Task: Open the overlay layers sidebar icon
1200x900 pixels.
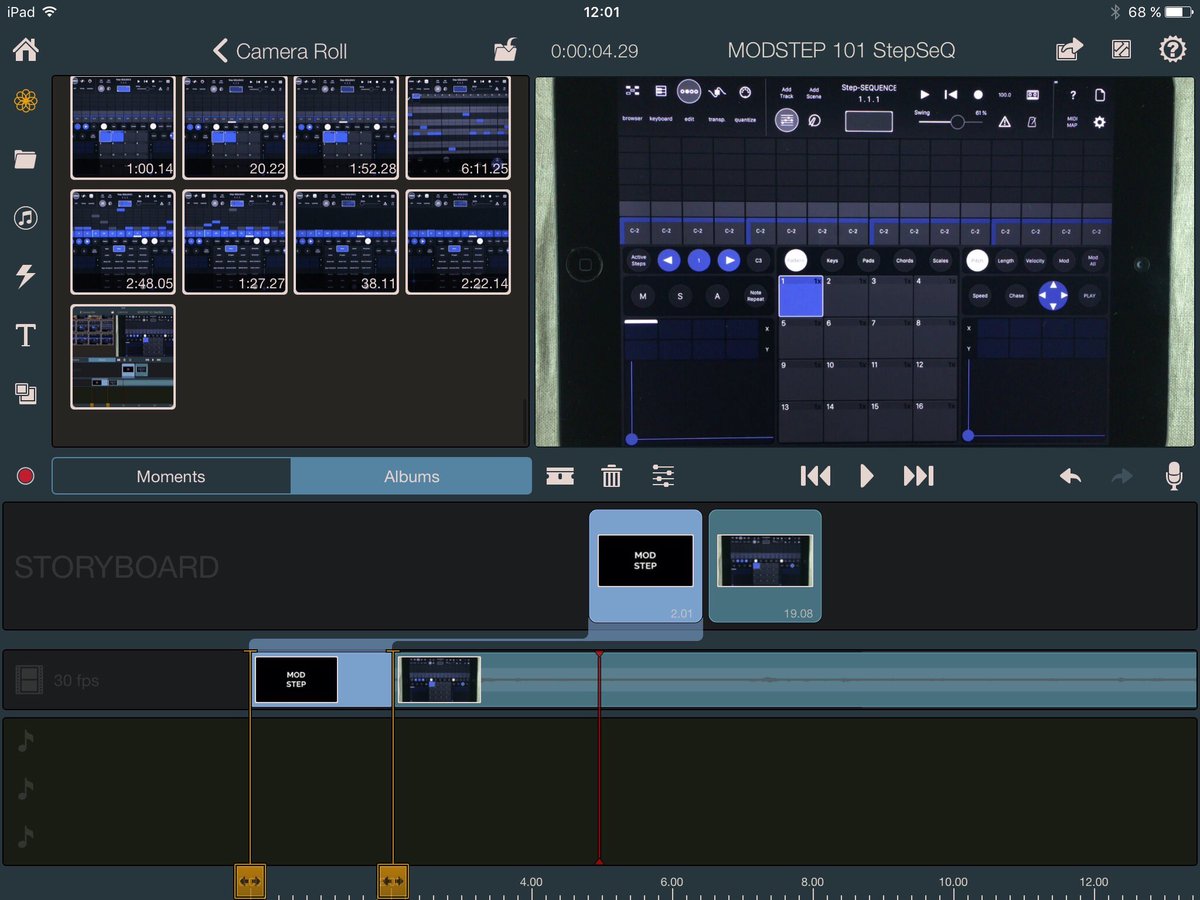Action: click(25, 394)
